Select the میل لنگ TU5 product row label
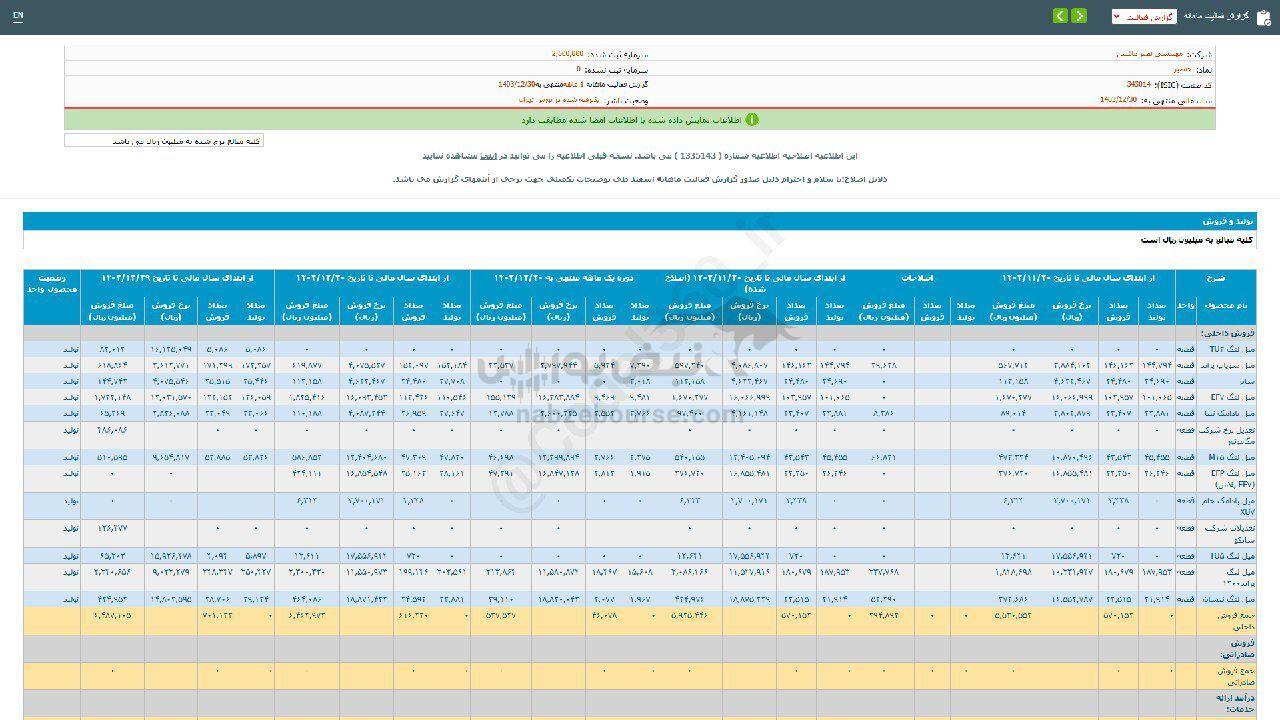Viewport: 1280px width, 720px height. [1226, 554]
